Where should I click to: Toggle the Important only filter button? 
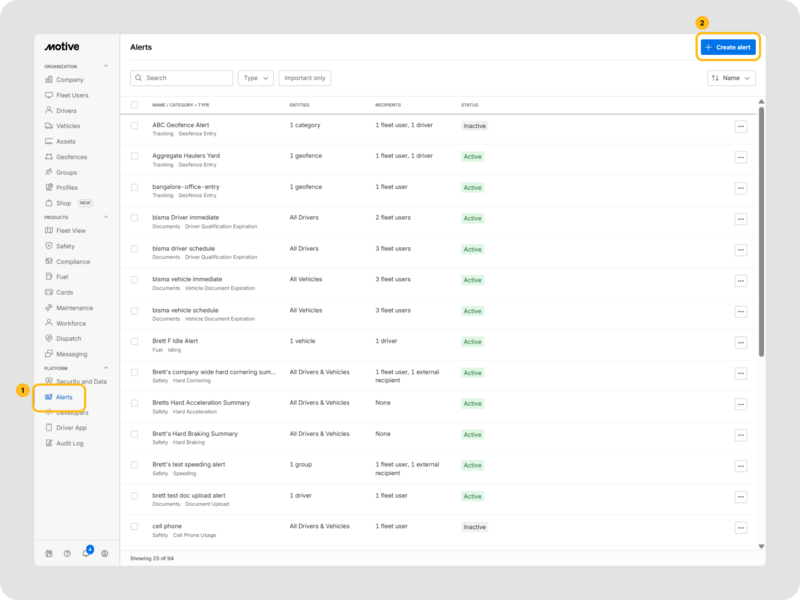(x=305, y=78)
